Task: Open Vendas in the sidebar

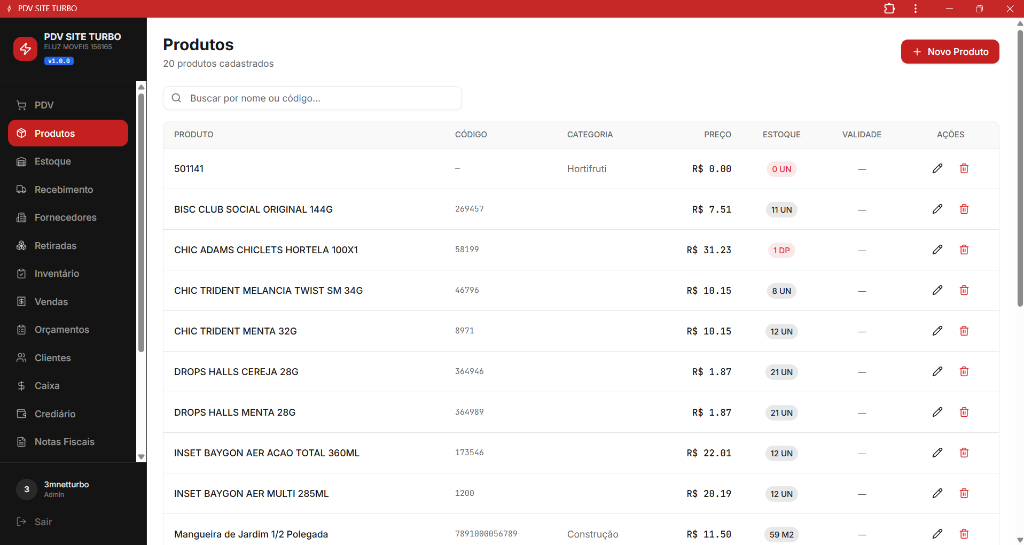Action: point(68,302)
